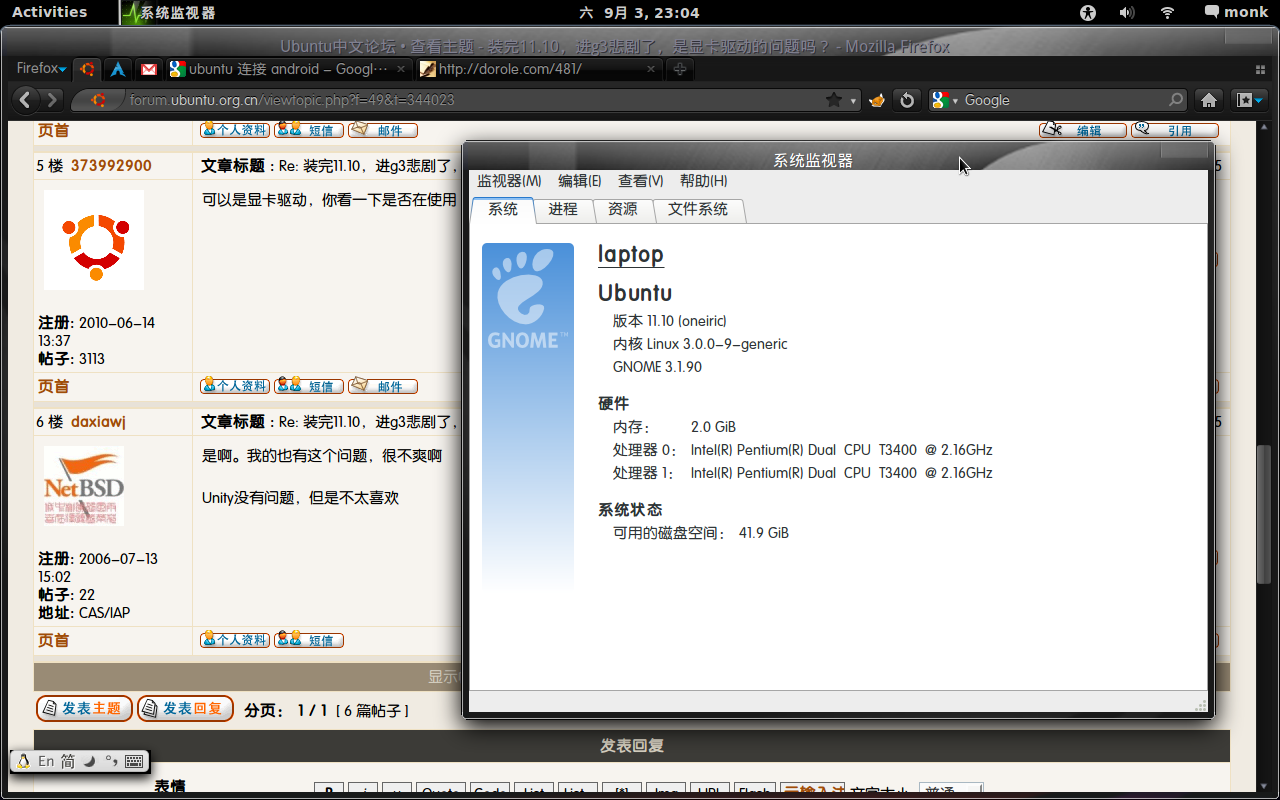Click the search magnifier icon

pos(1176,100)
